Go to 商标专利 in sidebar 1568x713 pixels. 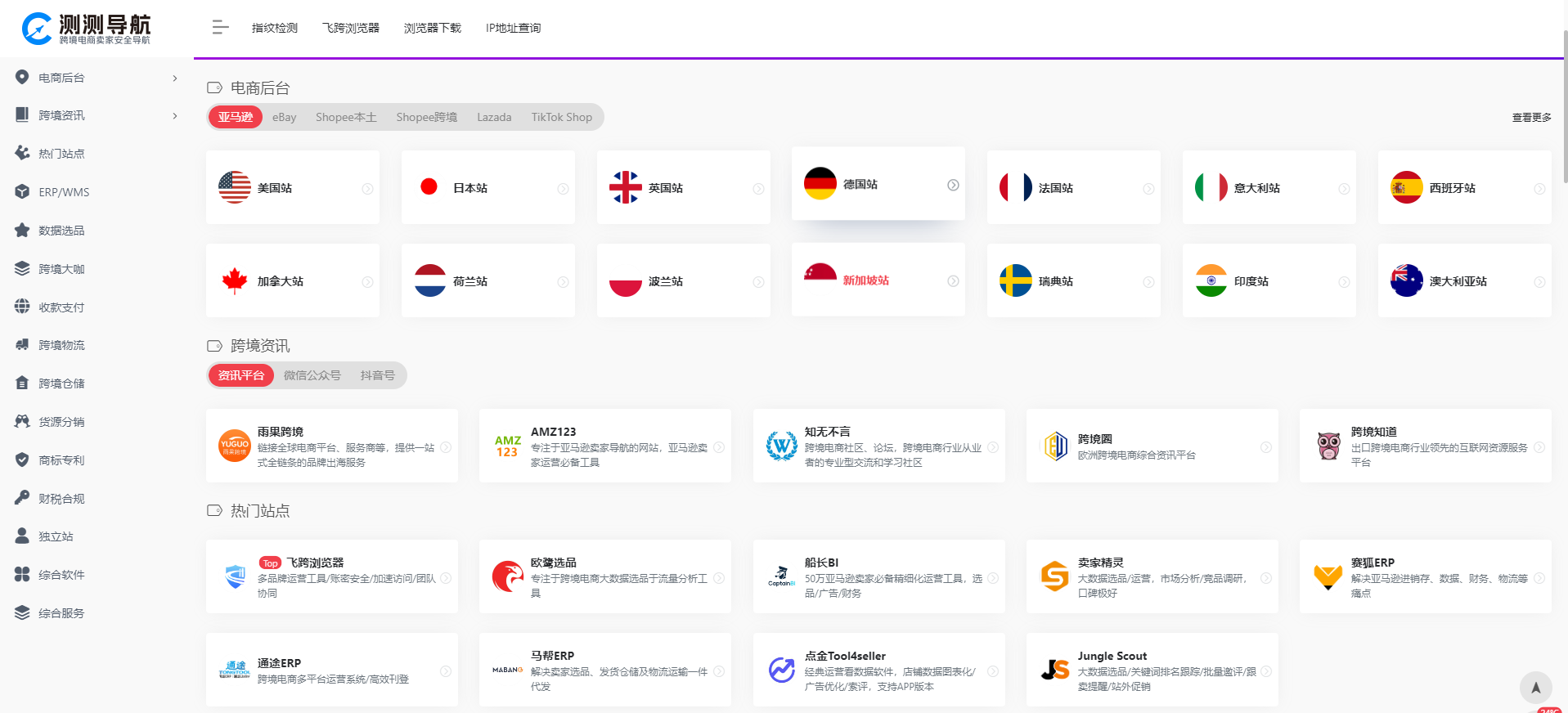click(61, 460)
